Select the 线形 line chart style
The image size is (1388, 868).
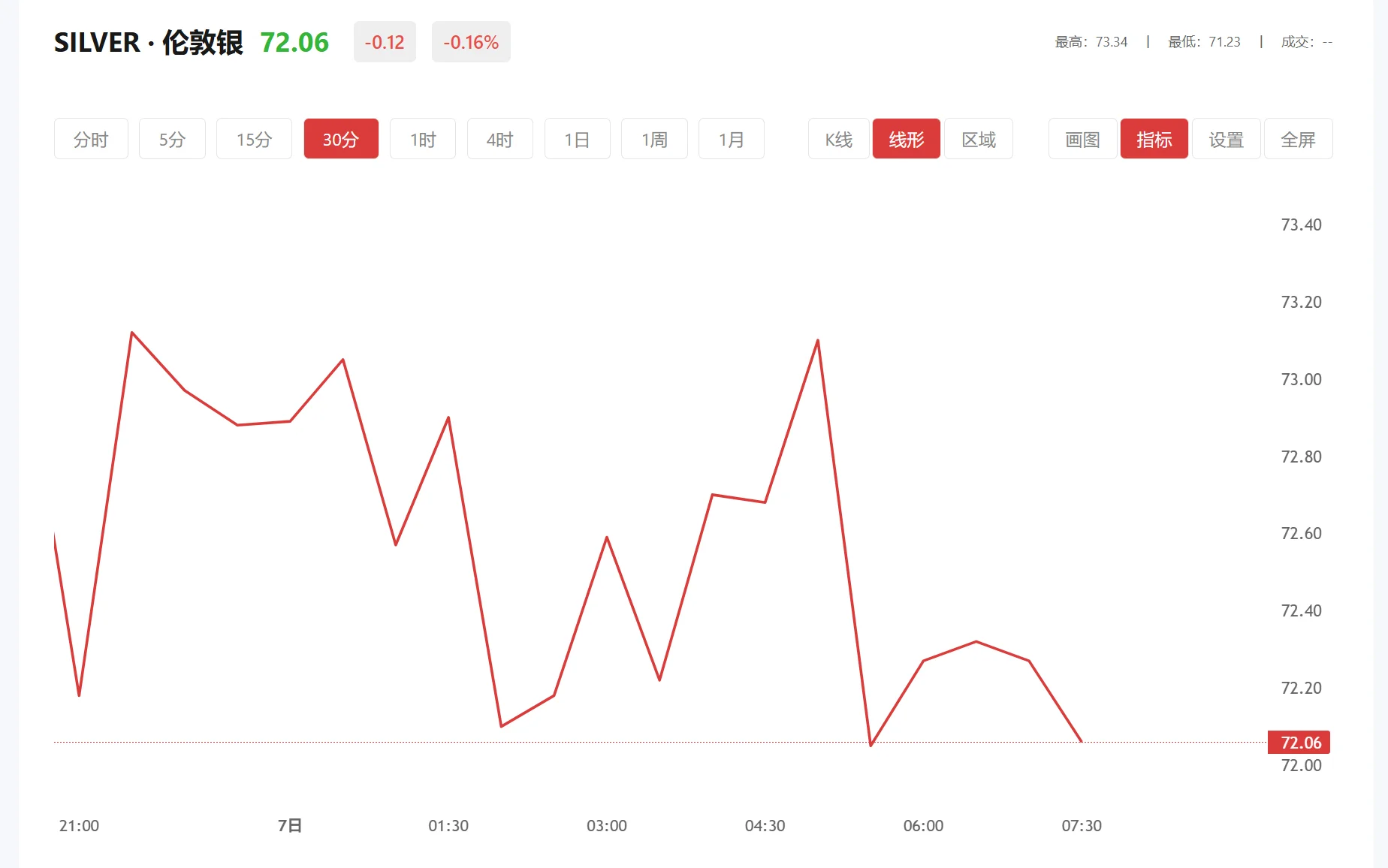[906, 138]
